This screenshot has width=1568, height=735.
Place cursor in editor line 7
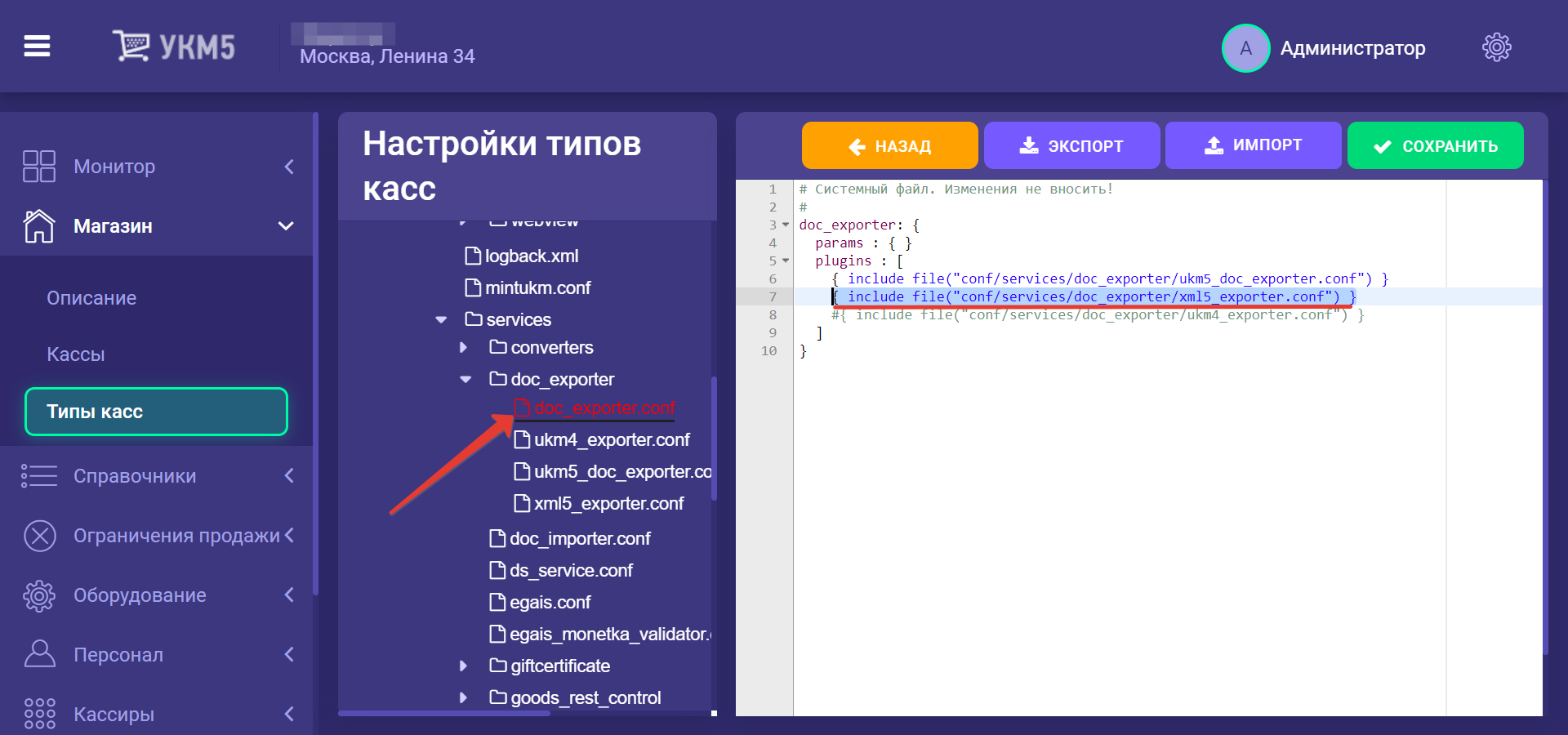point(1168,296)
